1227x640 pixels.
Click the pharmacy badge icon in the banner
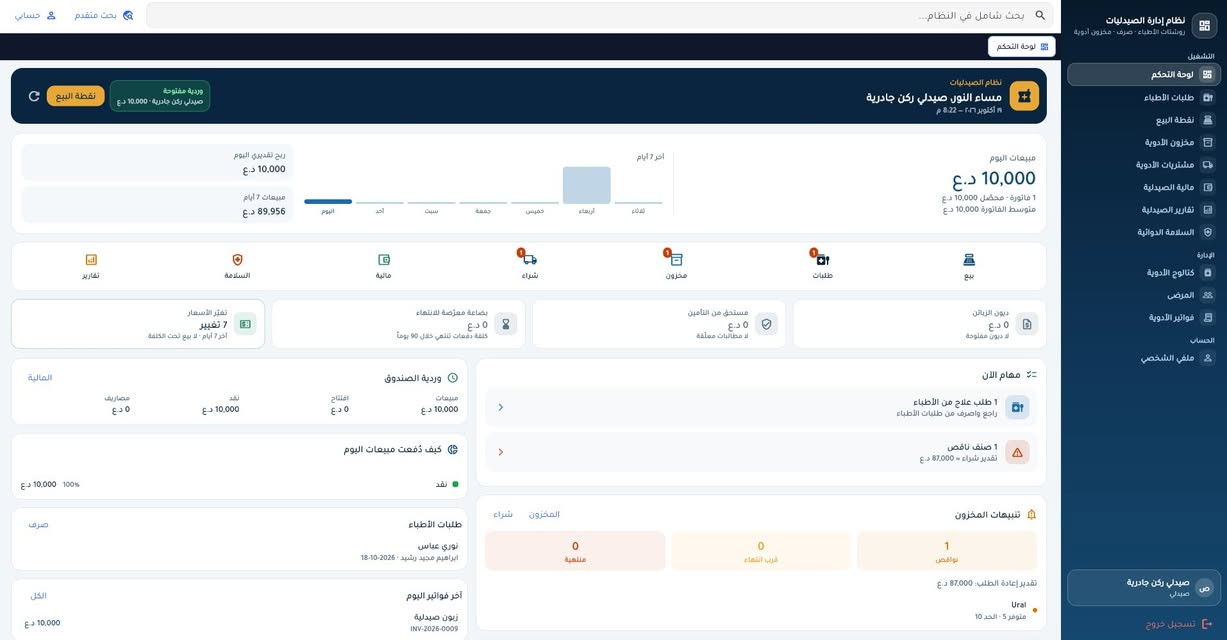click(1024, 96)
